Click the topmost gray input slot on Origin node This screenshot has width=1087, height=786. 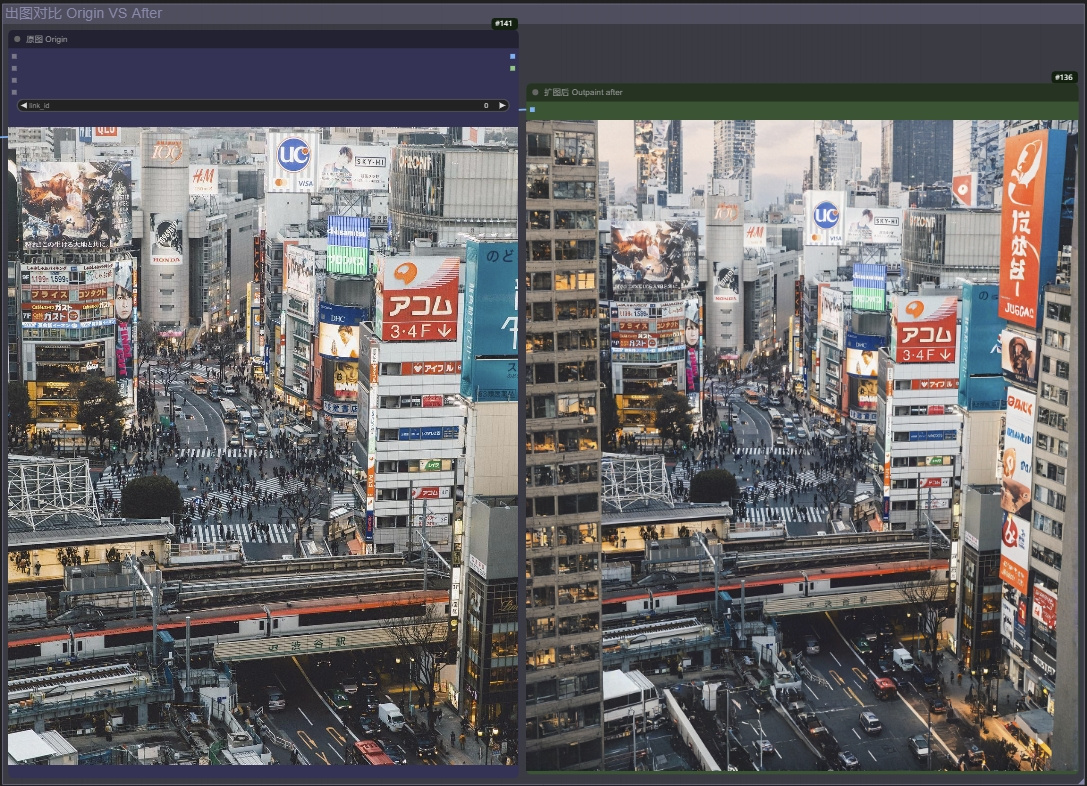(x=15, y=57)
